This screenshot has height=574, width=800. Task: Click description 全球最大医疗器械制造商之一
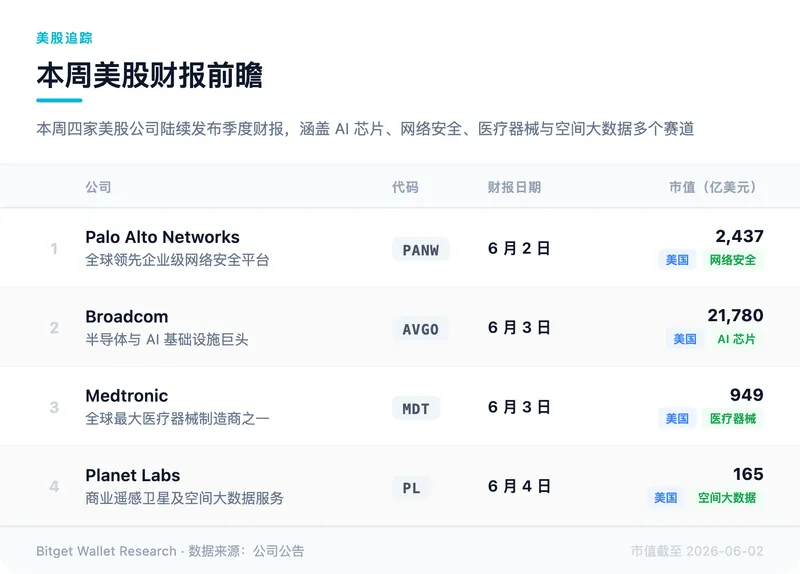click(177, 419)
